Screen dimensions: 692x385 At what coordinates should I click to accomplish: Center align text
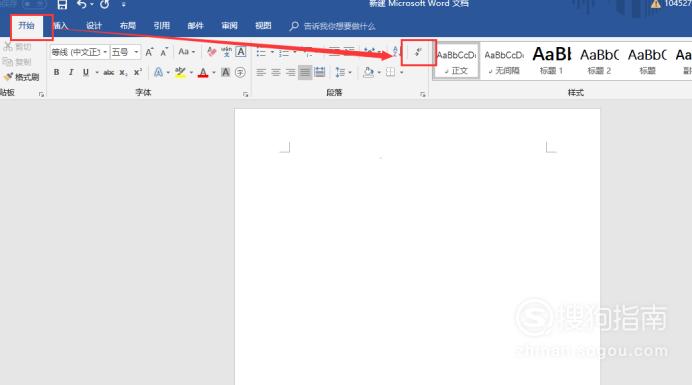[x=276, y=72]
